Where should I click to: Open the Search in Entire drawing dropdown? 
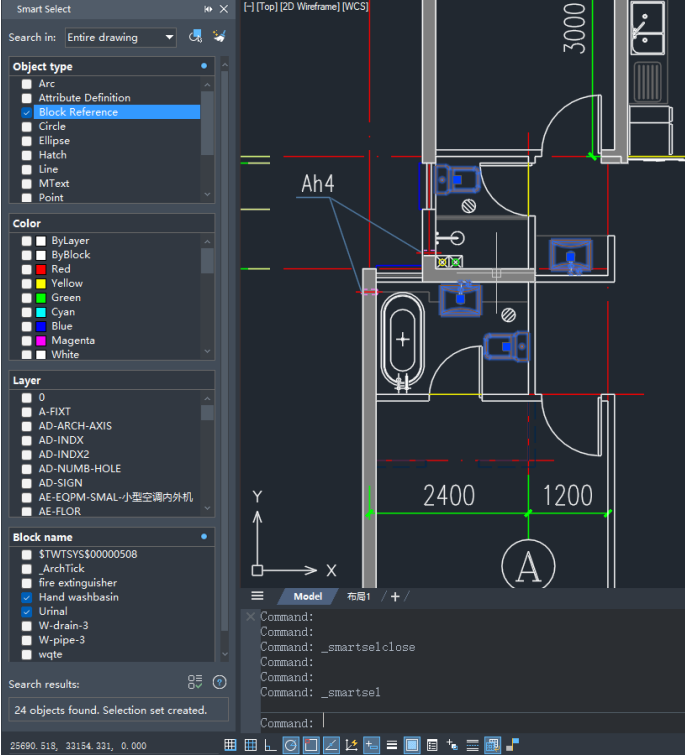point(120,37)
